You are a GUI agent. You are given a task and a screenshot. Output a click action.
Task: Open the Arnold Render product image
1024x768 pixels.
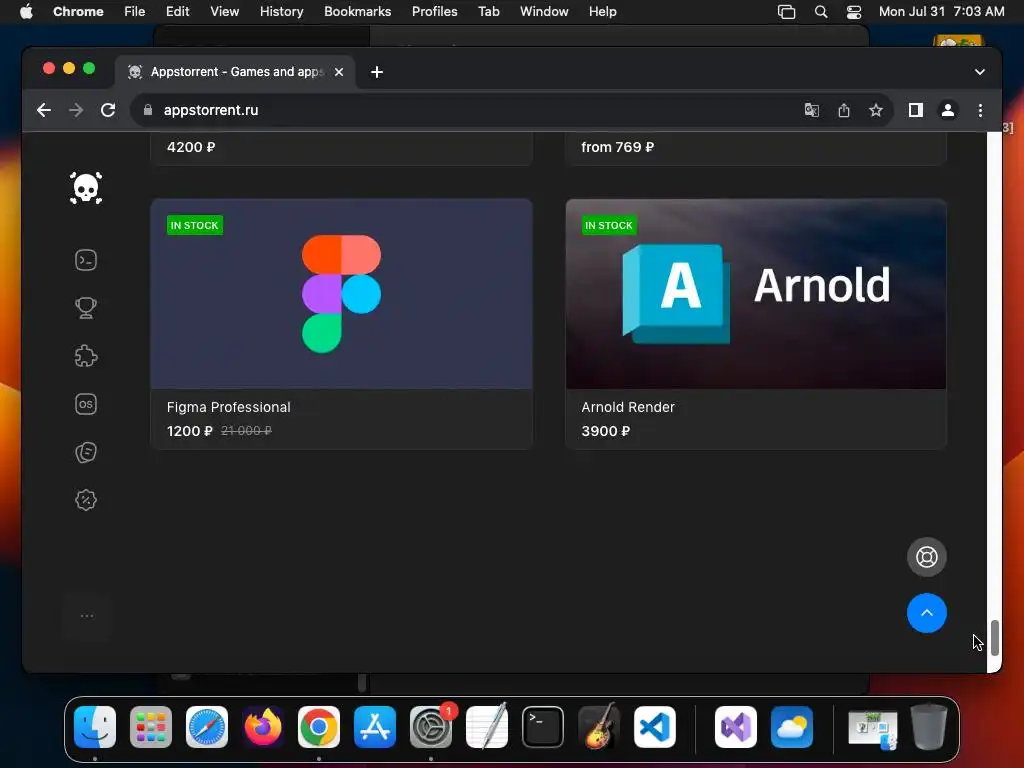tap(756, 294)
